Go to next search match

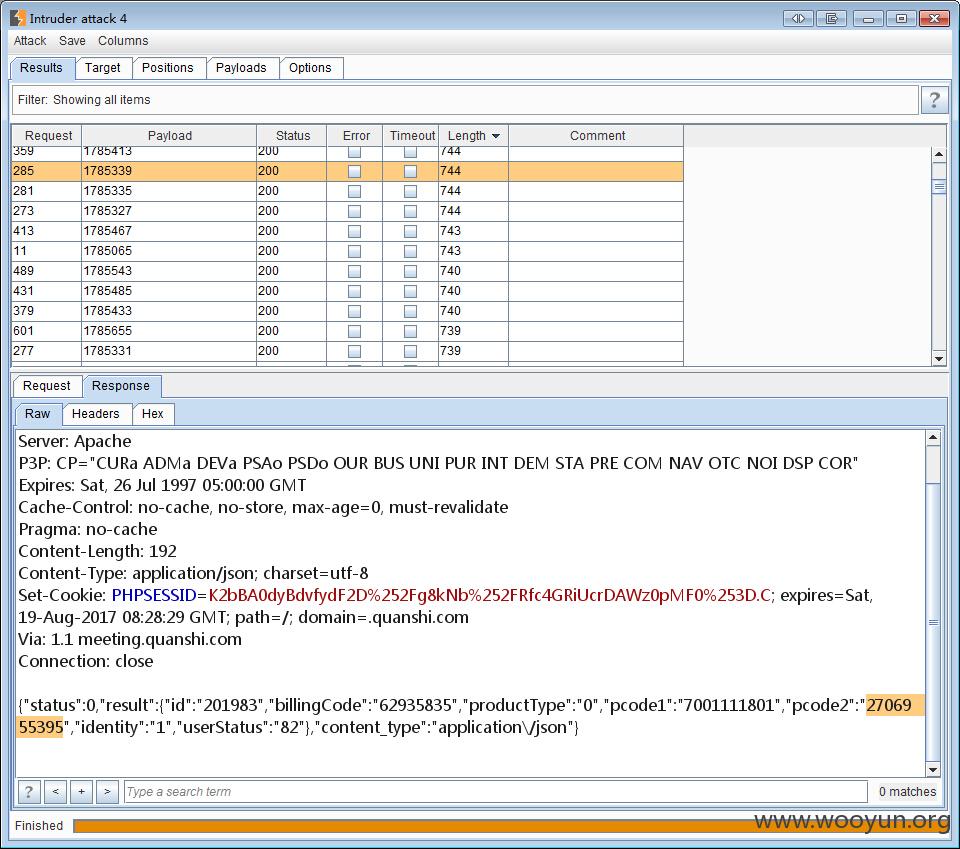click(107, 791)
